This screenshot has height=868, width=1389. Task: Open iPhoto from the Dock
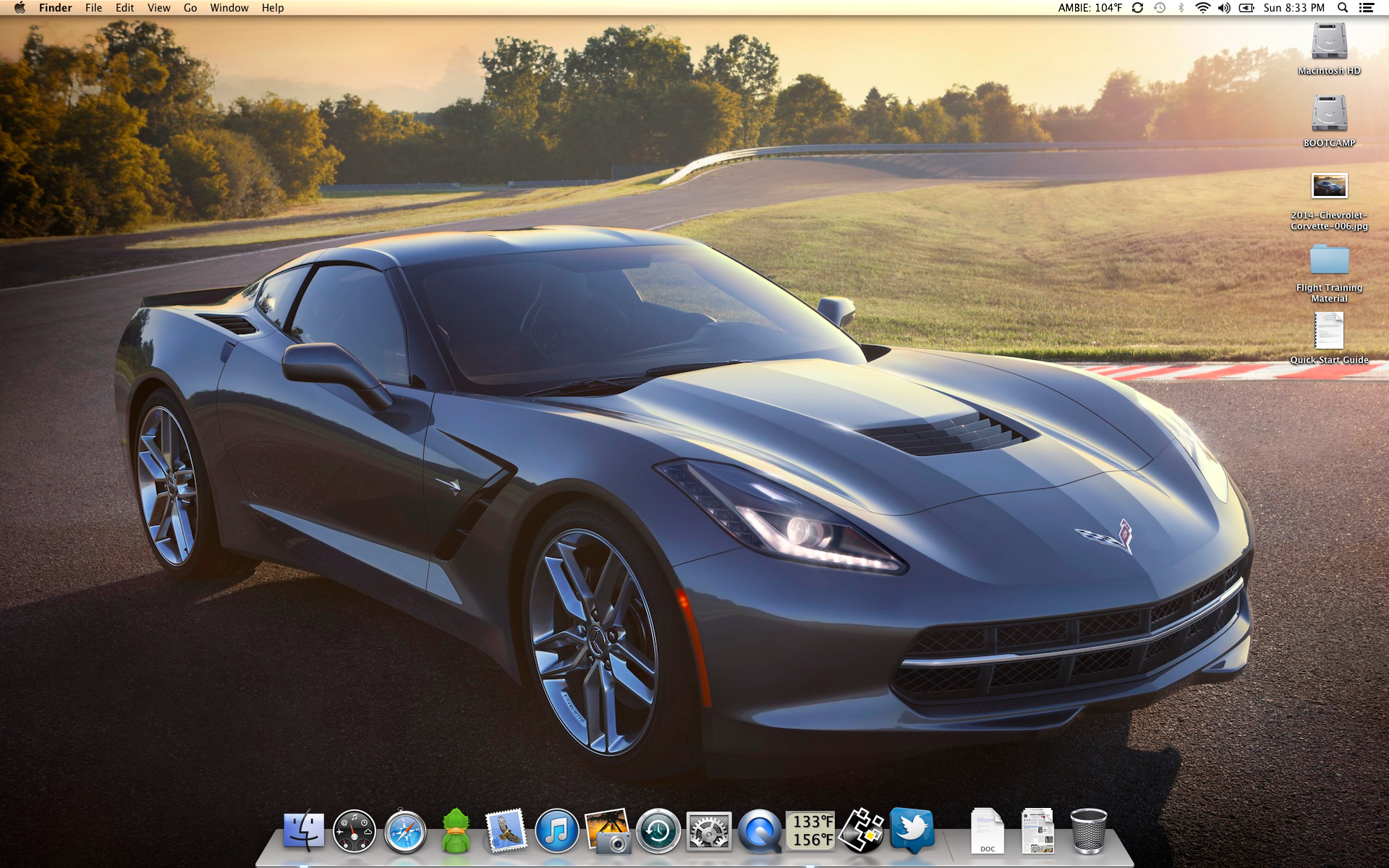(x=608, y=830)
